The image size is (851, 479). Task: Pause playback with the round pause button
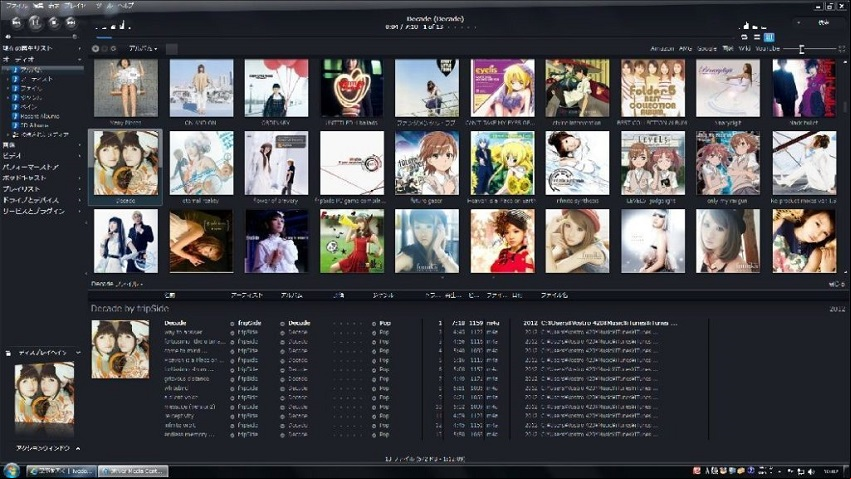(35, 22)
